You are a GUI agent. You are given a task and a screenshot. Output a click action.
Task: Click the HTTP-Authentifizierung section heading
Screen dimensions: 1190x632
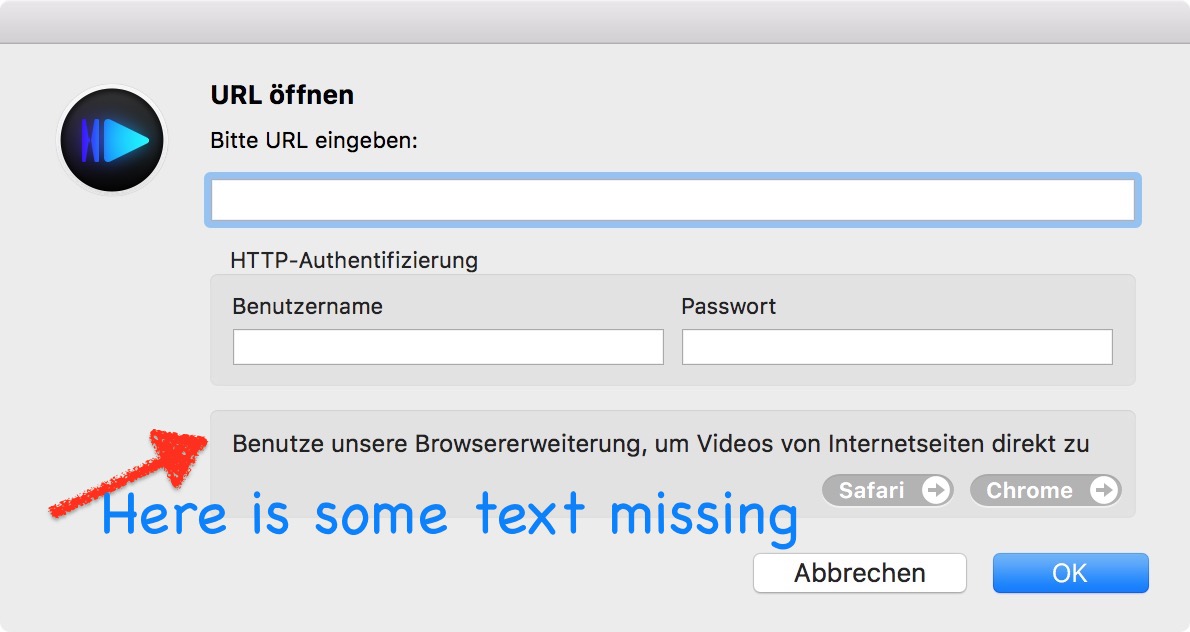(x=352, y=260)
